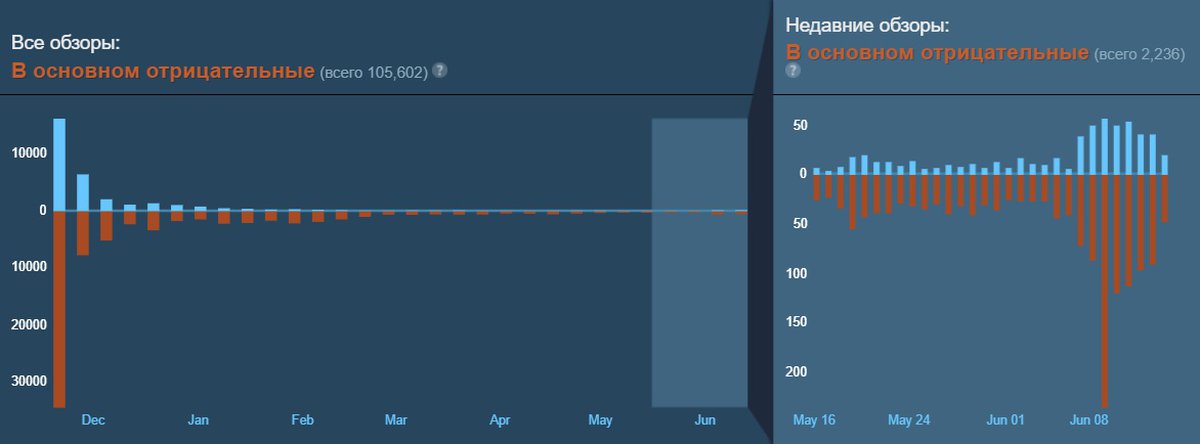Click the Feb label on timeline
This screenshot has width=1200, height=444.
click(303, 420)
